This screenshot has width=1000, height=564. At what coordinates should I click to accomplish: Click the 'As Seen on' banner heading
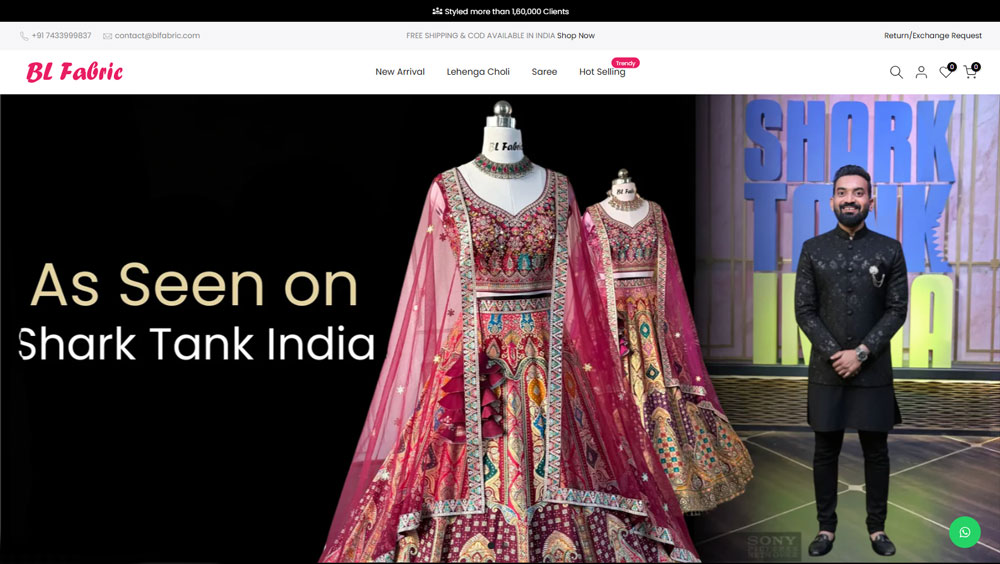pos(194,285)
